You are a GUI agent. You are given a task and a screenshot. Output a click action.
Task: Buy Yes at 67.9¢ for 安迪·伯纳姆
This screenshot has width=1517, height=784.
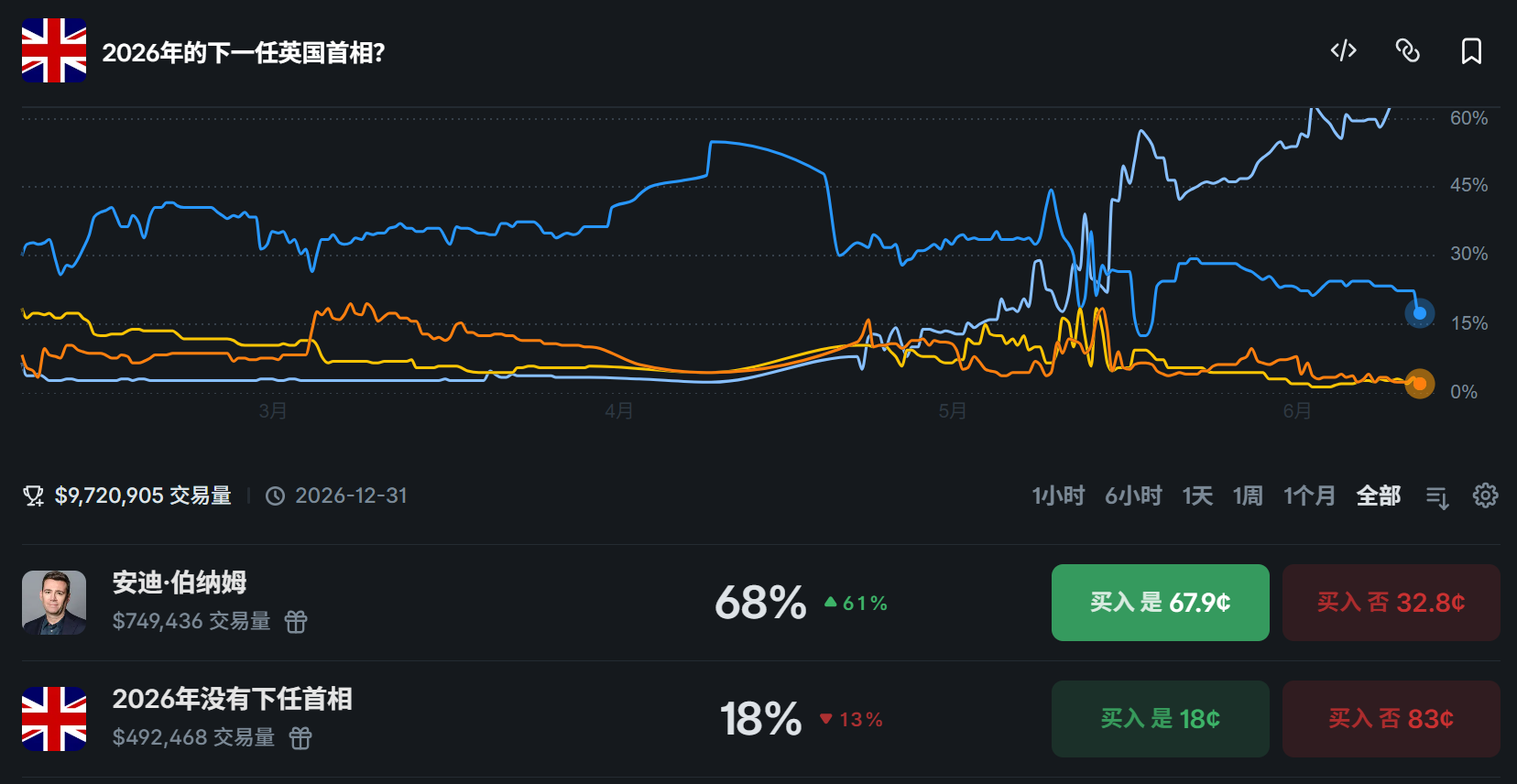point(1161,603)
